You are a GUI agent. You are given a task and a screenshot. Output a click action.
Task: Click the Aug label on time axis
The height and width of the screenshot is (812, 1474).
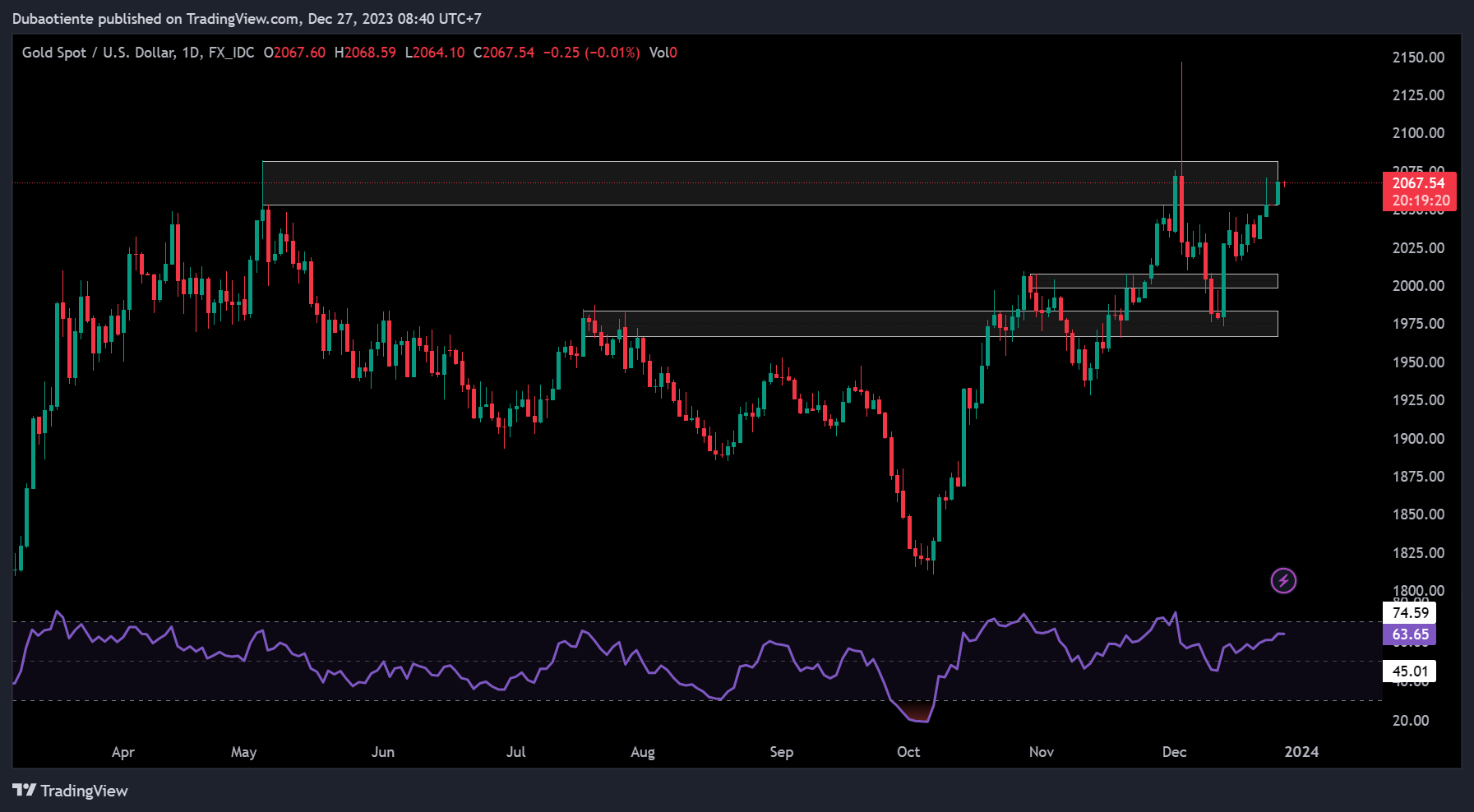pos(643,752)
